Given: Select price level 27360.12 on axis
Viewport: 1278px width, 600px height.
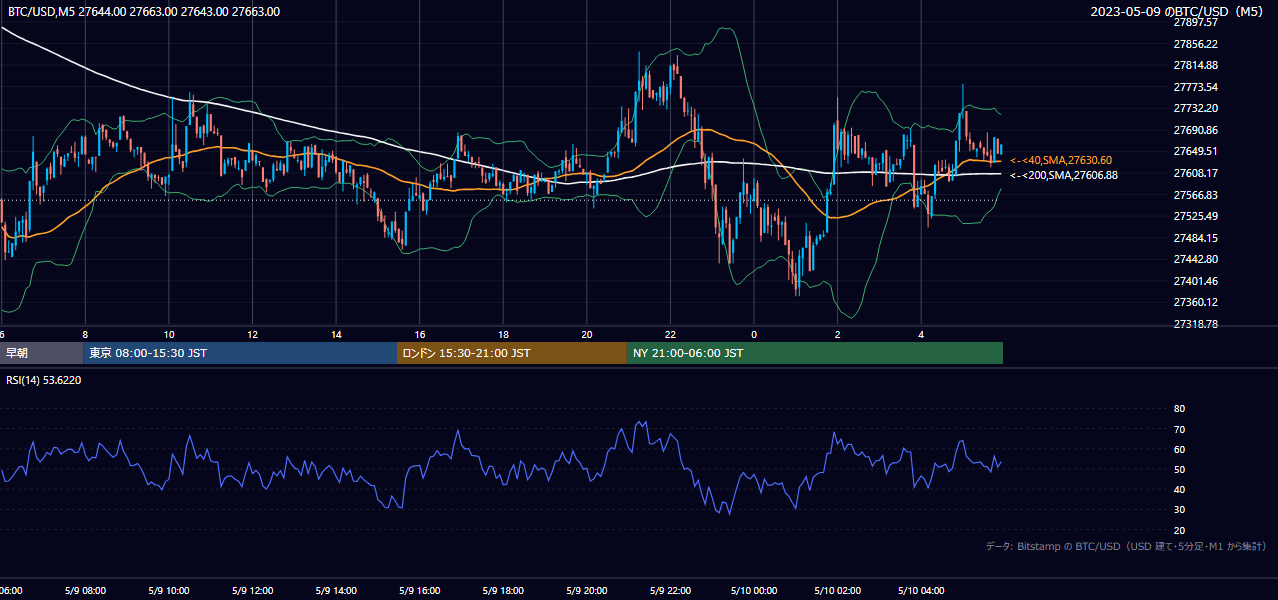Looking at the screenshot, I should [1195, 302].
